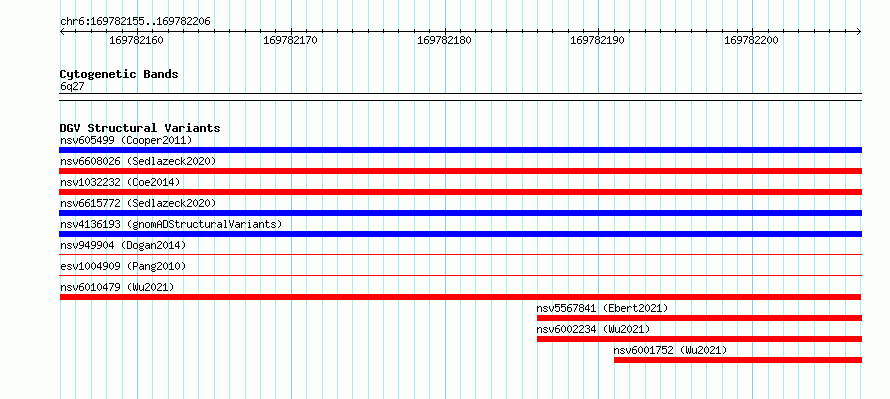Open the nsv6010479 (Wu2021) variant label

pyautogui.click(x=117, y=287)
